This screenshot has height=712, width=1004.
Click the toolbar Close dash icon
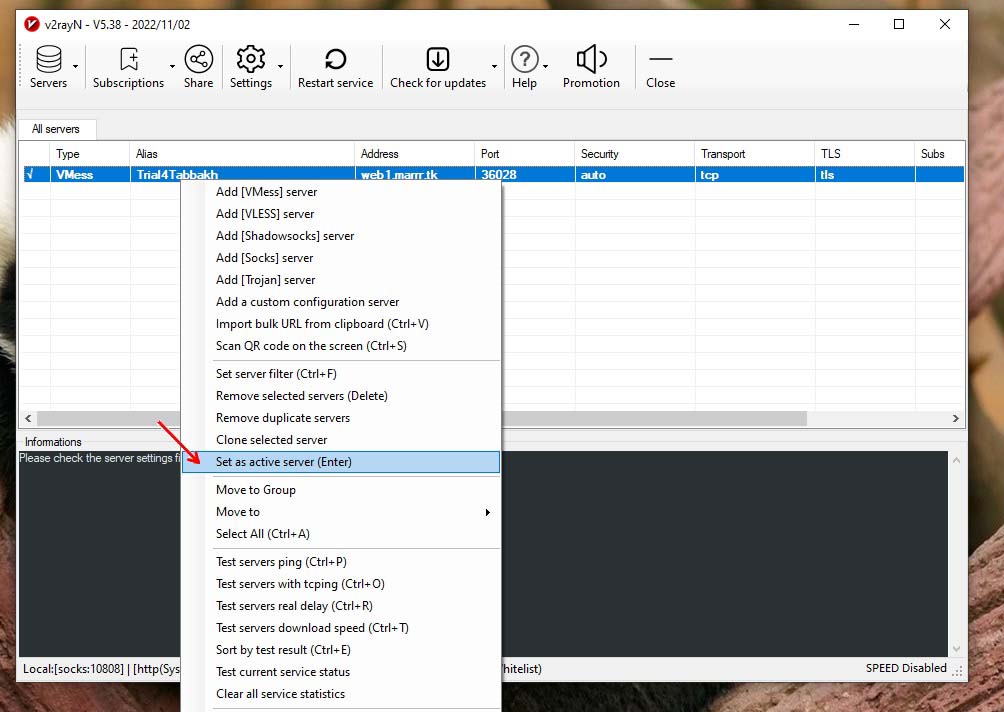click(x=660, y=60)
